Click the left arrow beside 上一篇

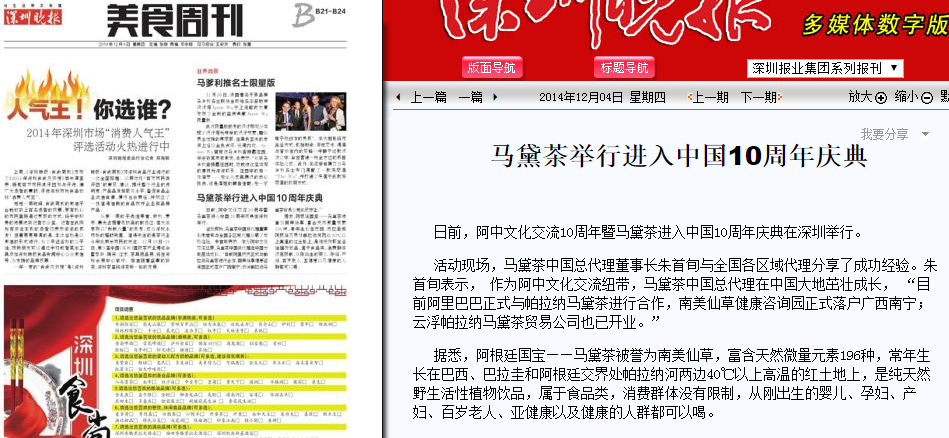398,97
